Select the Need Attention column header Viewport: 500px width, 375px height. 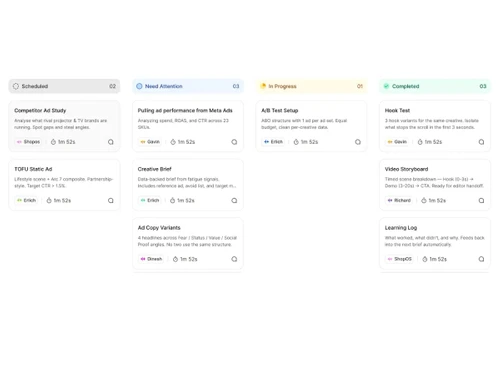click(188, 86)
